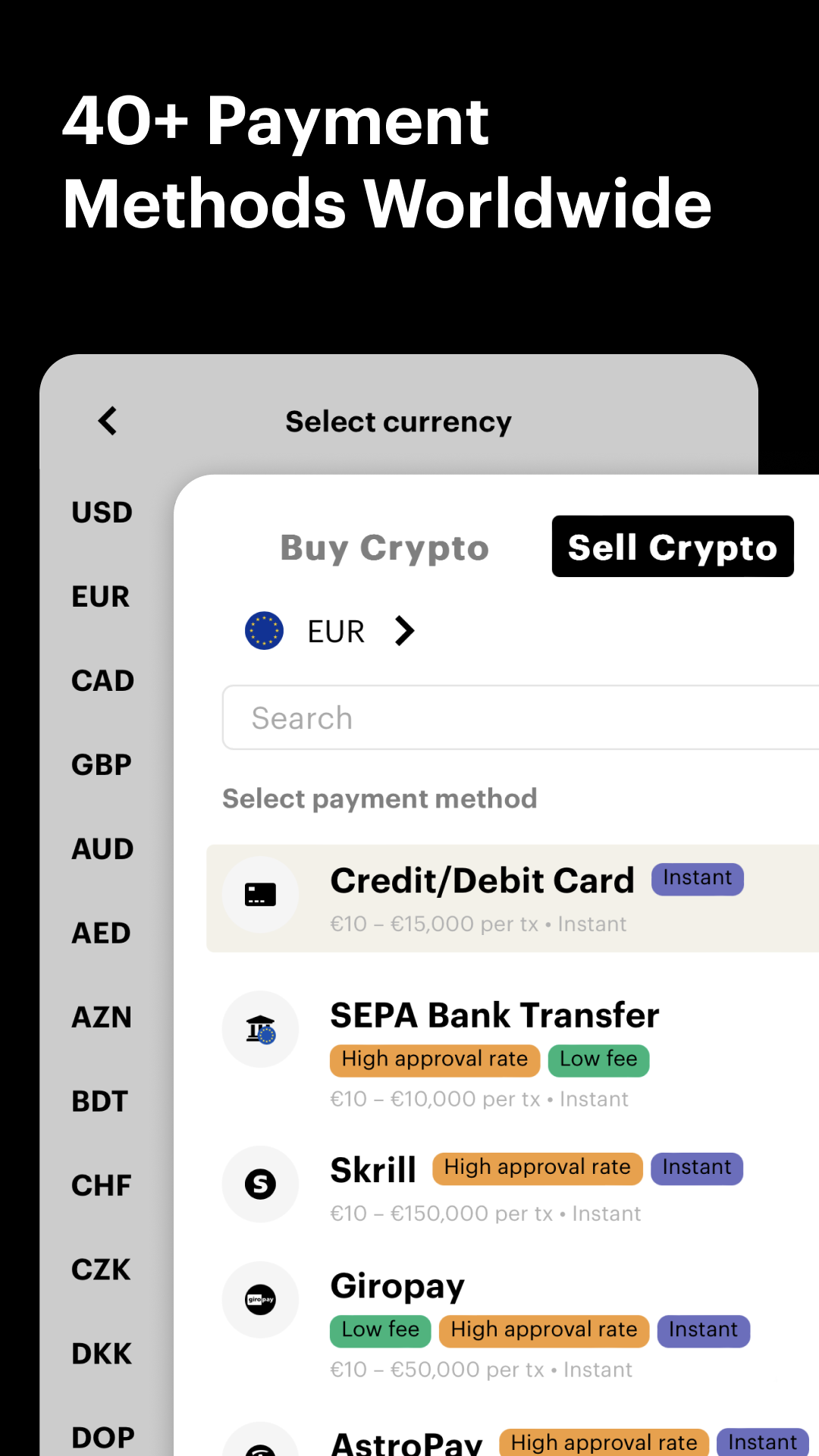Screen dimensions: 819x1456
Task: Select USD from the currency list
Action: tap(102, 513)
